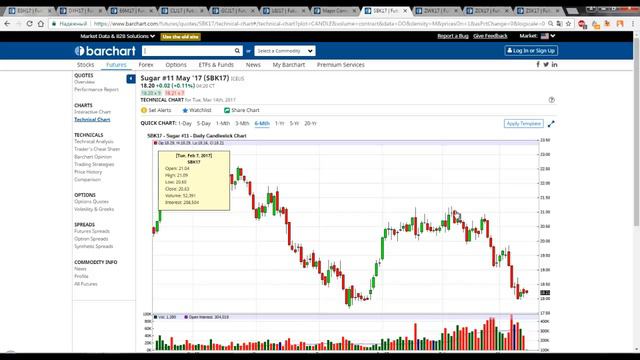The width and height of the screenshot is (640, 360).
Task: Select the 1-Mth quick chart
Action: pos(223,123)
